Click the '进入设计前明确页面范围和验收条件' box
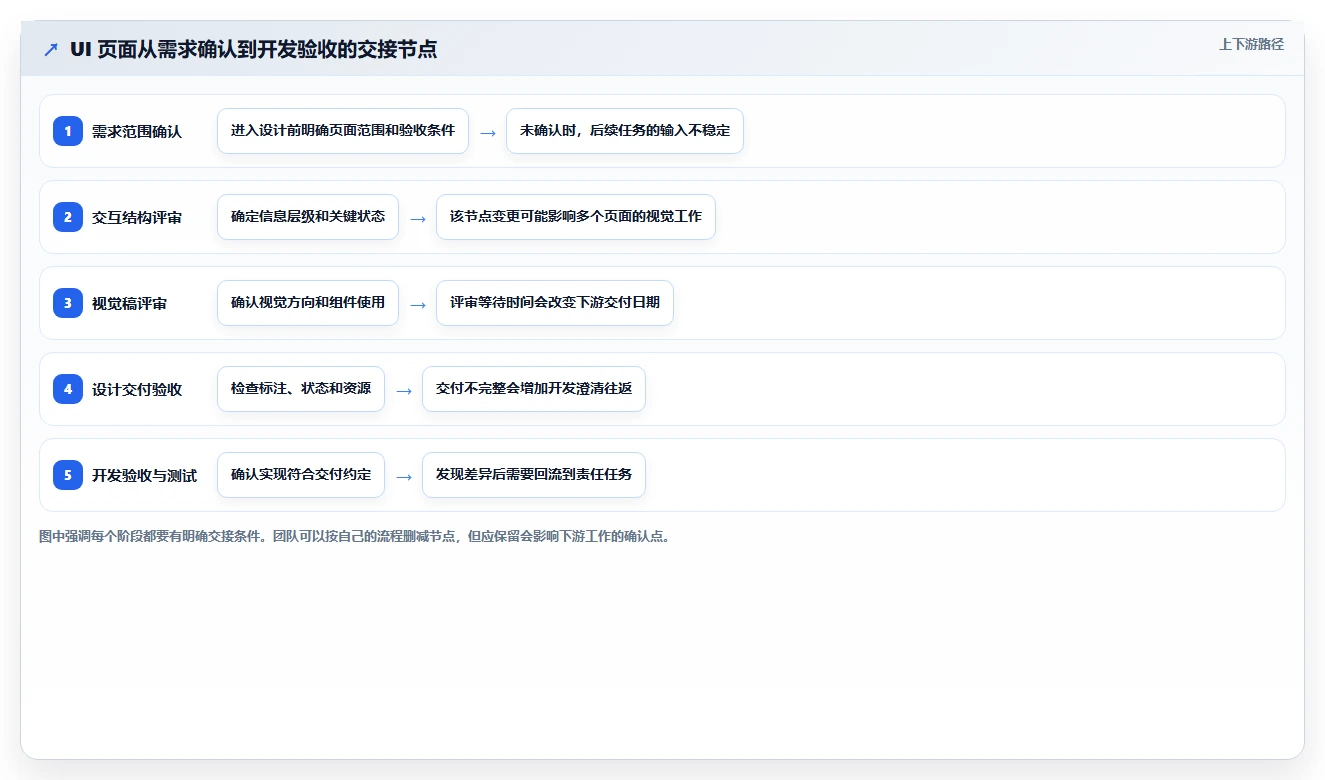Screen dimensions: 1325x780 coord(343,131)
